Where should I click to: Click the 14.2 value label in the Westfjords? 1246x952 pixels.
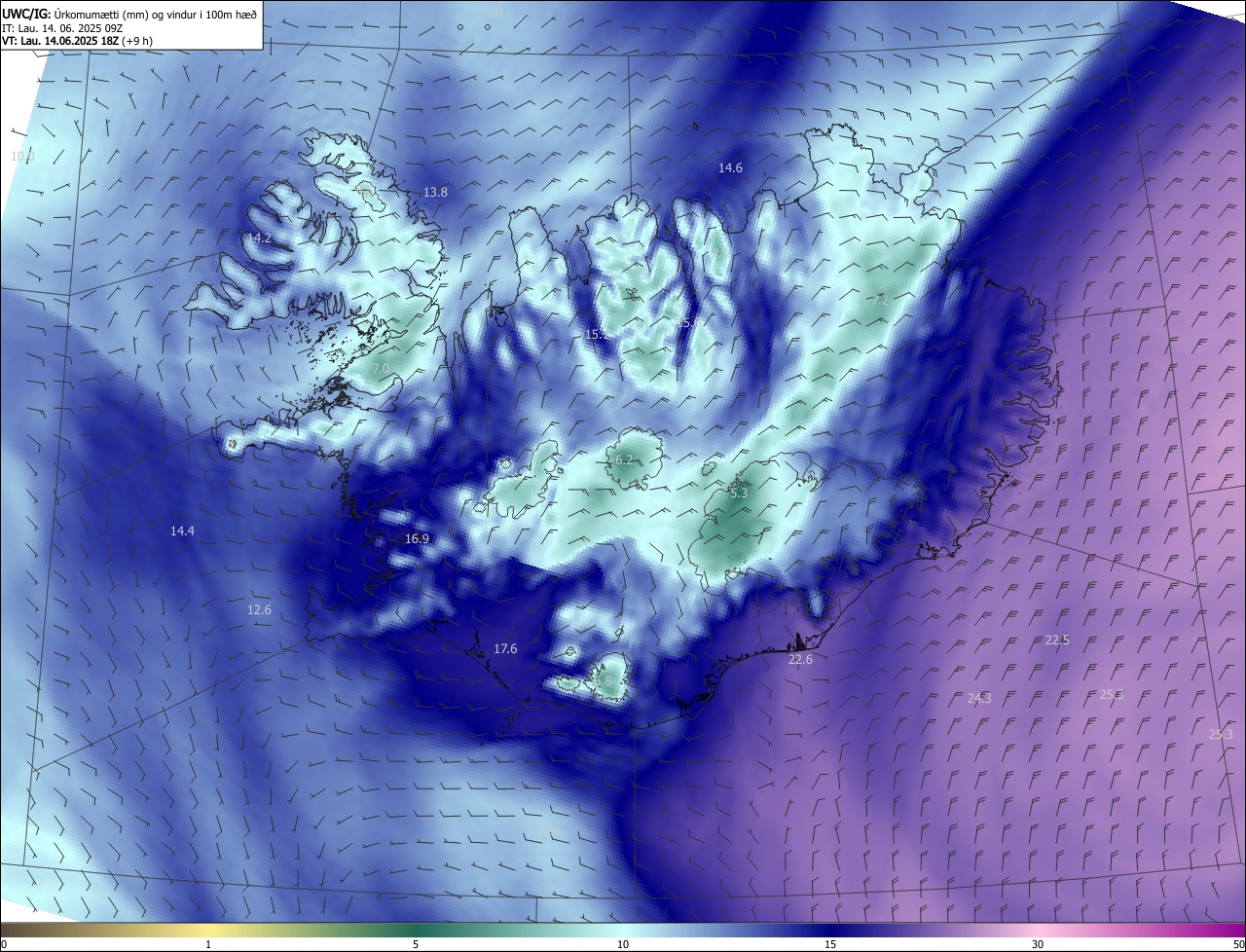pos(259,238)
